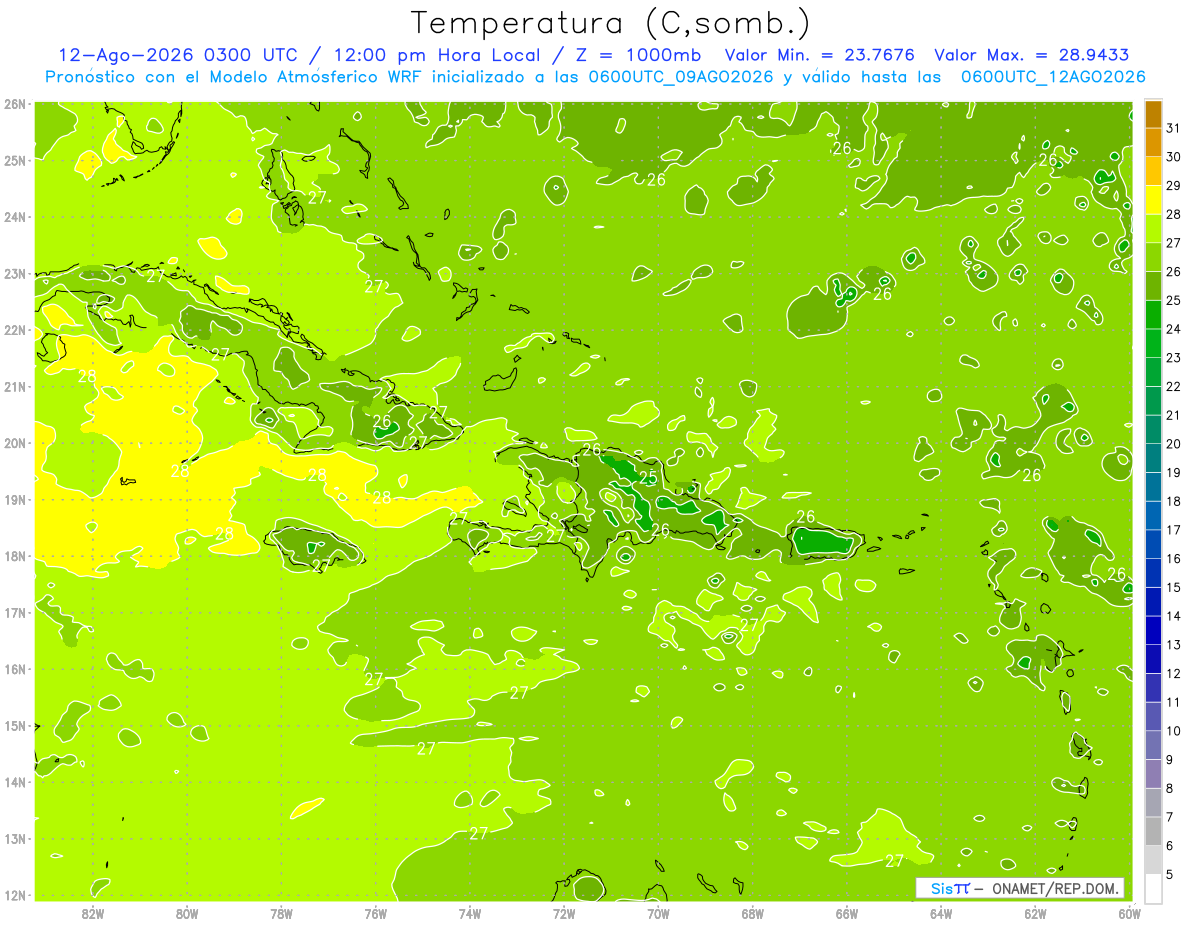Click the "ONAMET/REP.DOM." credit label
The image size is (1200, 927).
point(1055,888)
